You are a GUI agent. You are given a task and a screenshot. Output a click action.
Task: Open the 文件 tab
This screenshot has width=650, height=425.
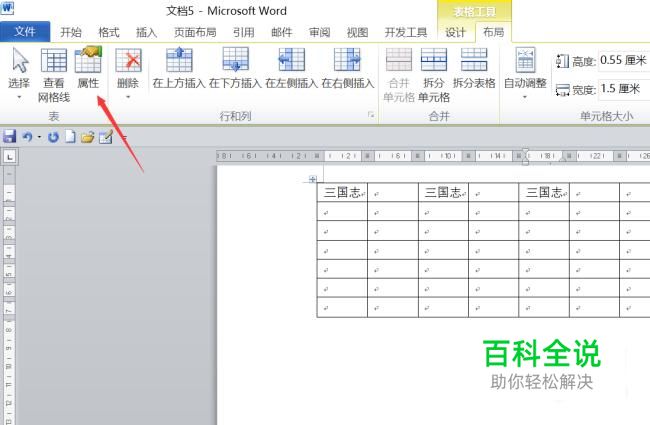point(25,32)
